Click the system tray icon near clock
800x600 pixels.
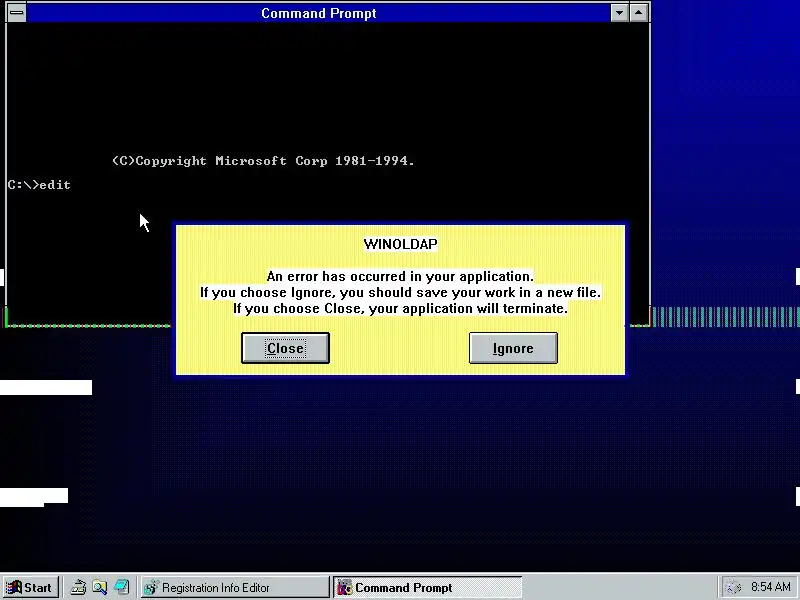coord(734,587)
